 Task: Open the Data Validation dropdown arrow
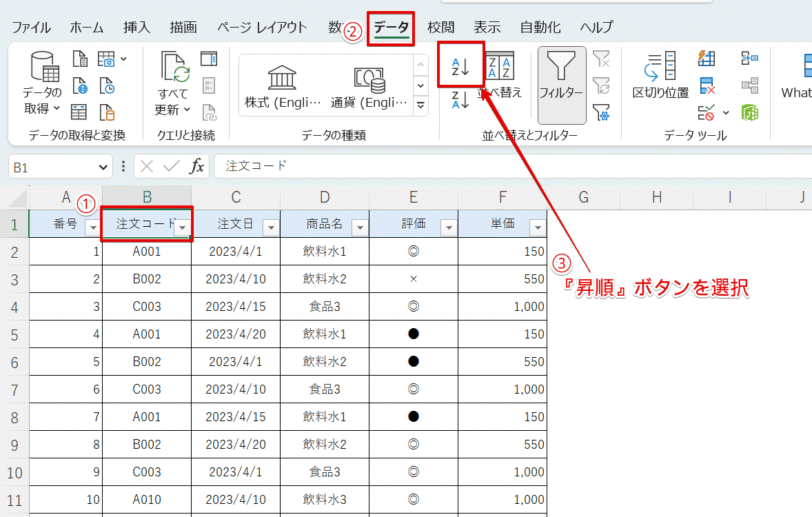point(726,112)
